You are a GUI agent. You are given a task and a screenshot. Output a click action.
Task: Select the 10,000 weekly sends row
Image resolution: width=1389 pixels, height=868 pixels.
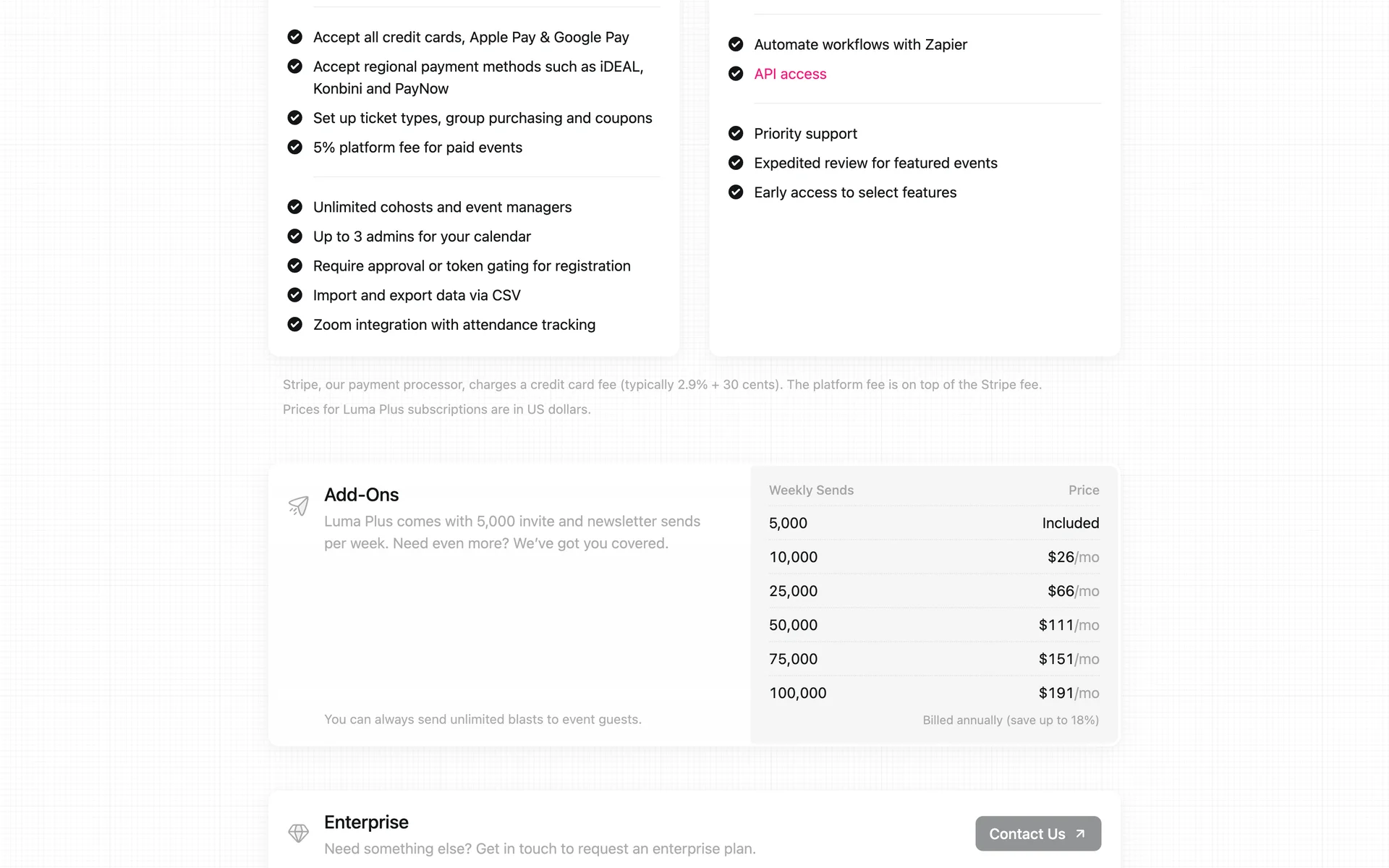pos(933,557)
